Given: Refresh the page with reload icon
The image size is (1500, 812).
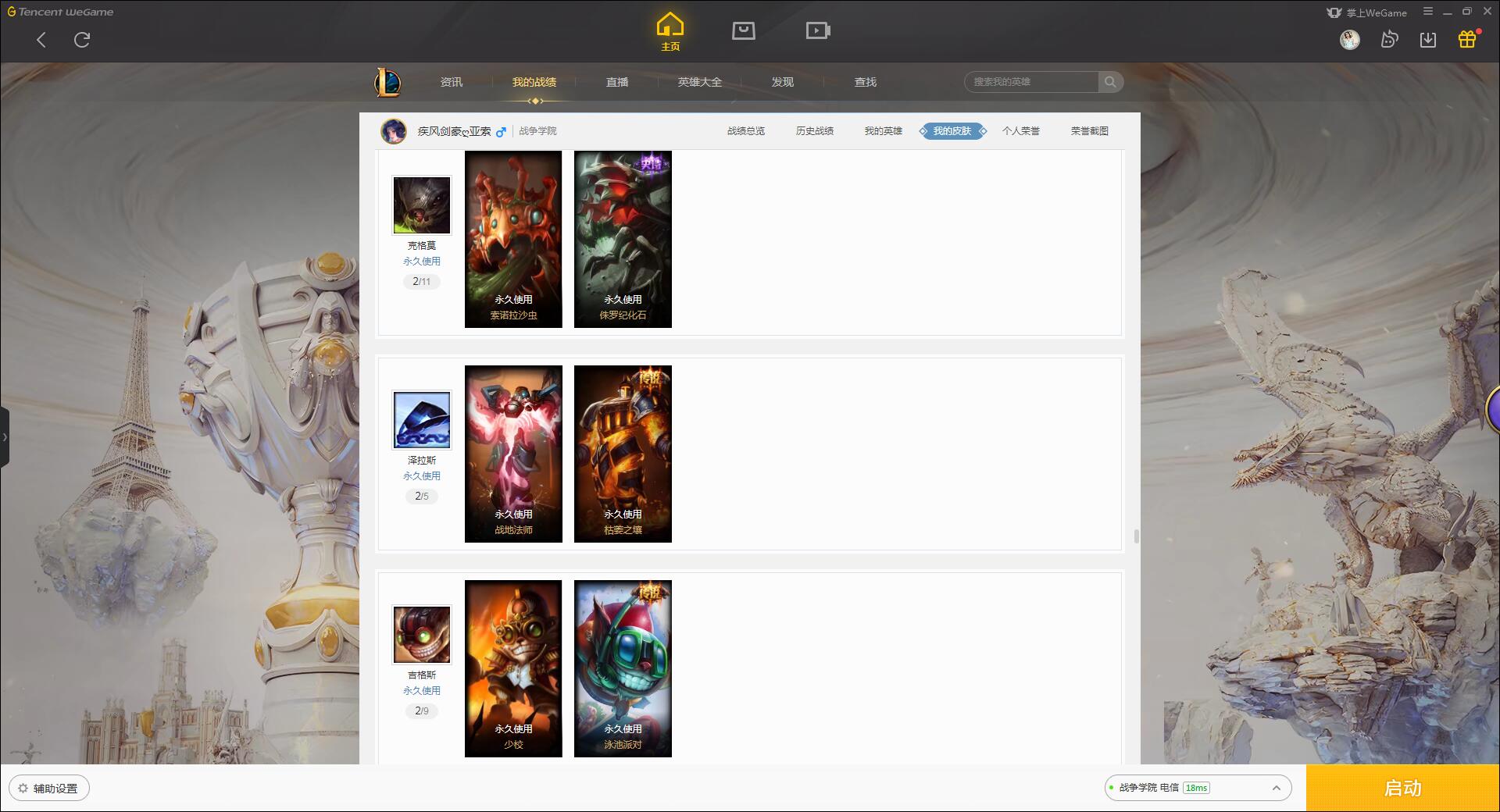Looking at the screenshot, I should click(x=82, y=40).
